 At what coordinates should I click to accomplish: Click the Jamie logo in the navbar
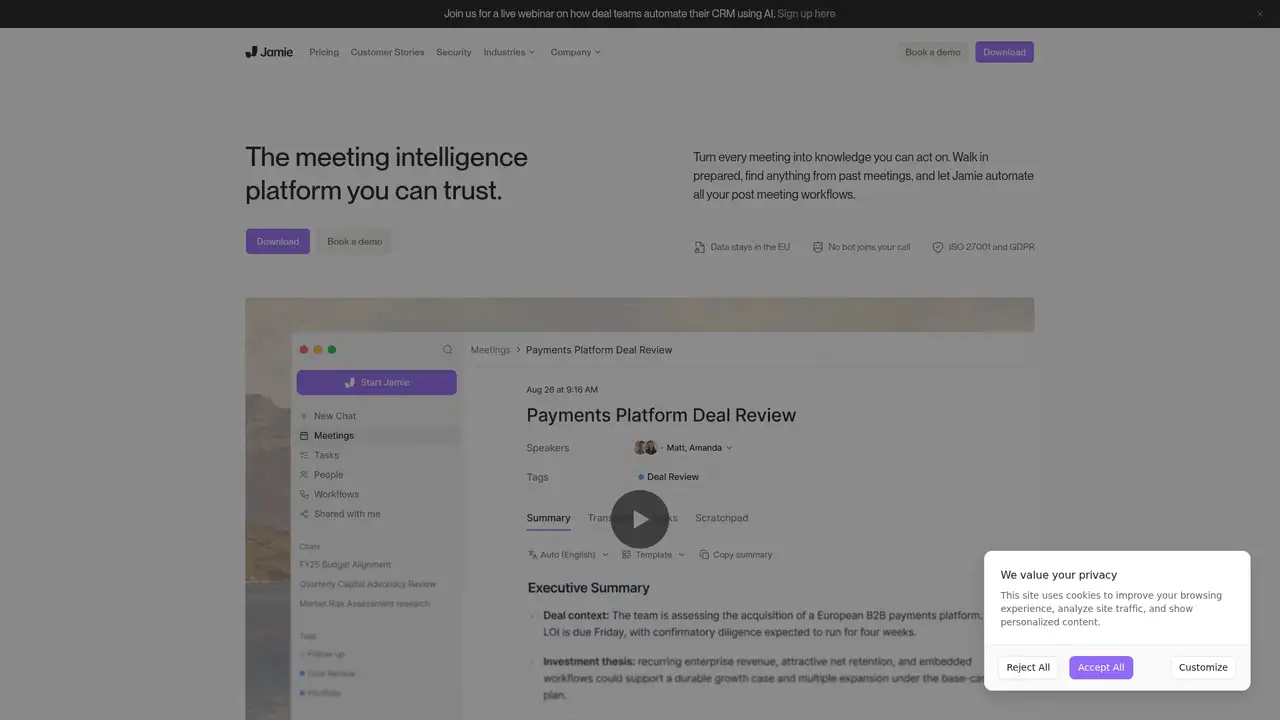pyautogui.click(x=269, y=52)
